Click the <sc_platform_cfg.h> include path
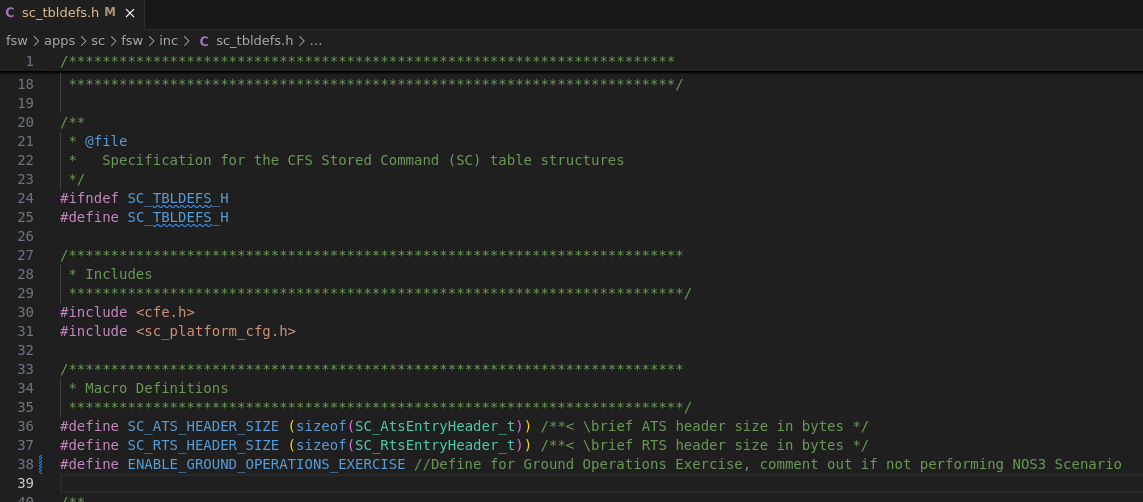This screenshot has height=502, width=1143. pos(216,331)
